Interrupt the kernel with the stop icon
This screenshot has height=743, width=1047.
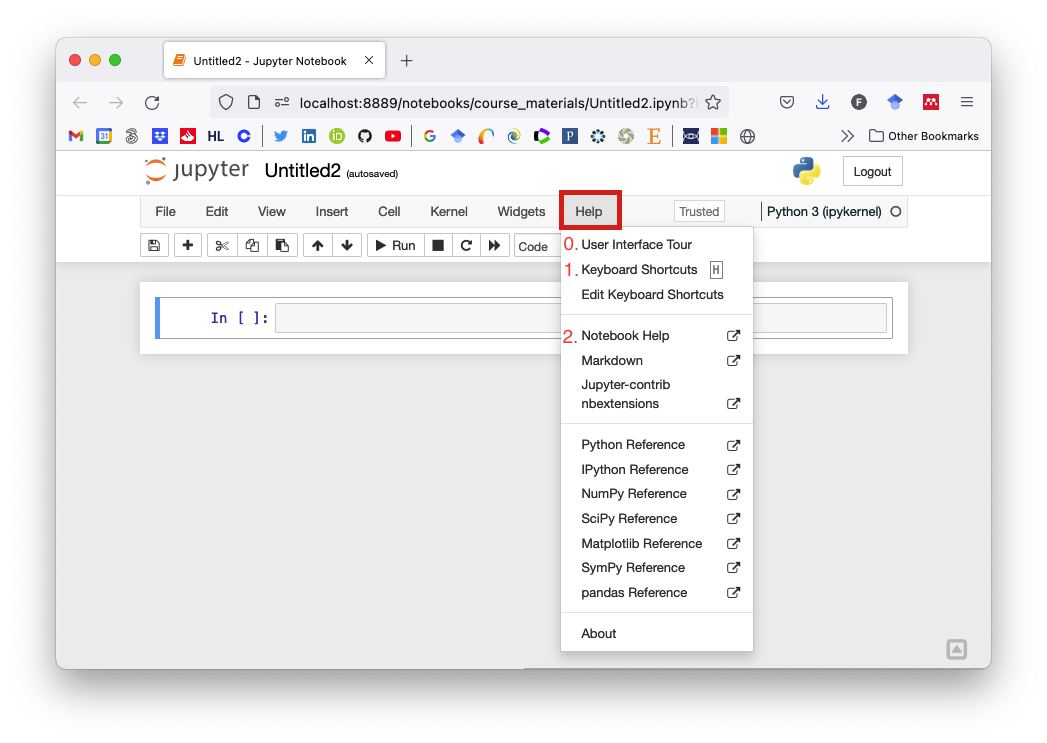438,246
